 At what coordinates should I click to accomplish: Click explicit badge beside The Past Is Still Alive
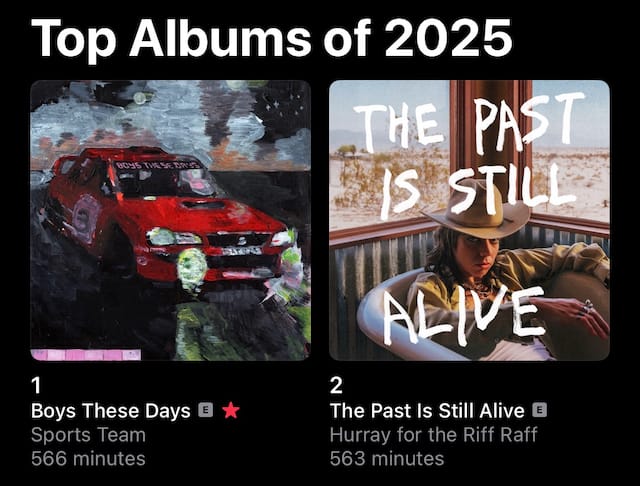tap(540, 410)
